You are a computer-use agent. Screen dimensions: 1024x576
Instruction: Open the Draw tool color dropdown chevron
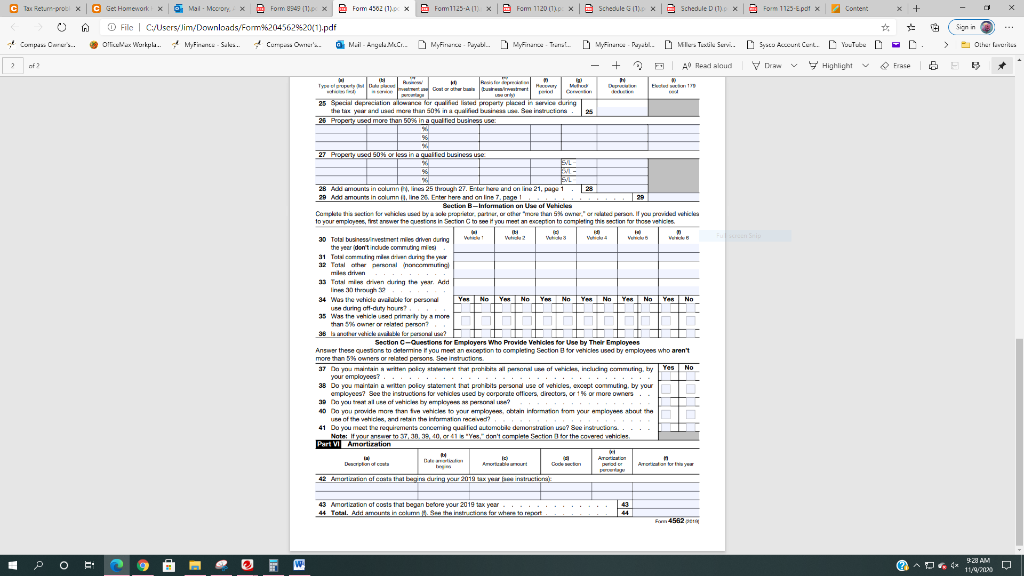tap(794, 67)
